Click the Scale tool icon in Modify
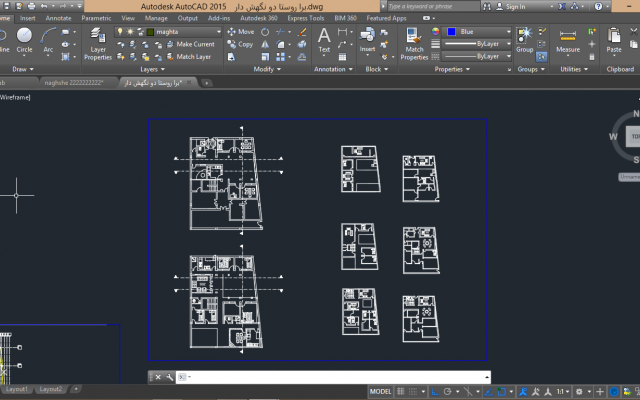 265,57
